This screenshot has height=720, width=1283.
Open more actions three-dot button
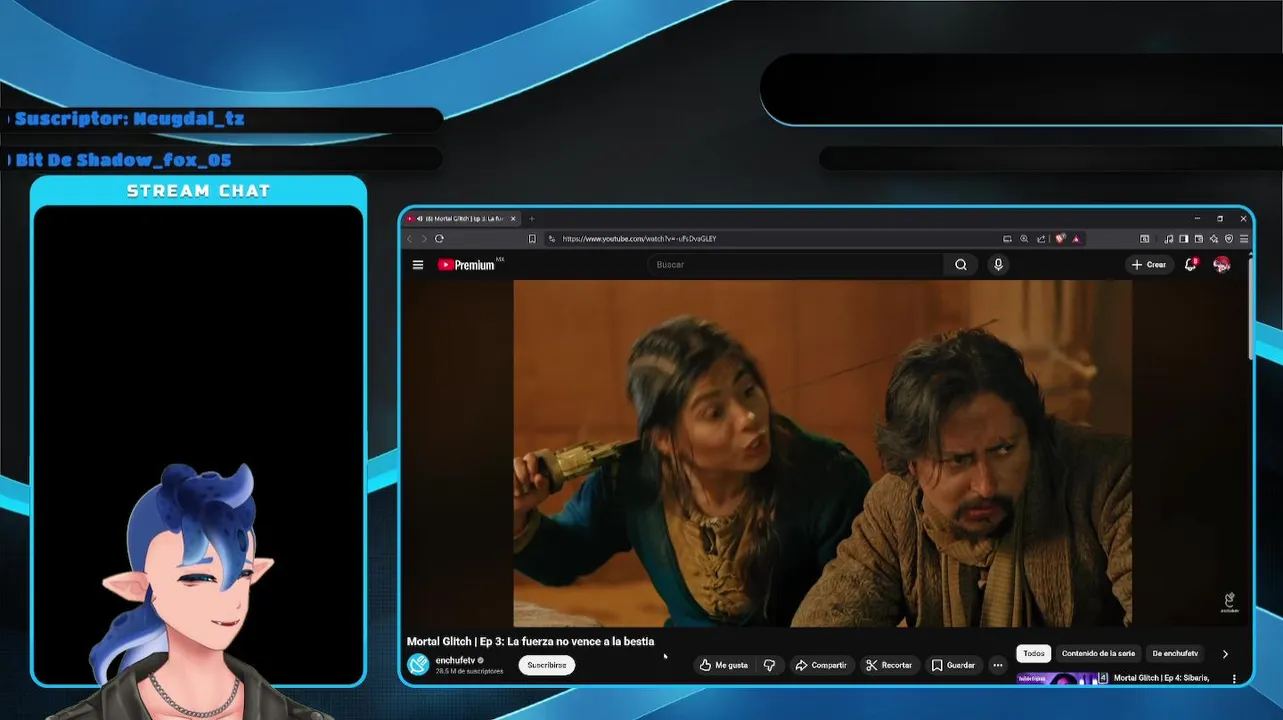pyautogui.click(x=997, y=665)
